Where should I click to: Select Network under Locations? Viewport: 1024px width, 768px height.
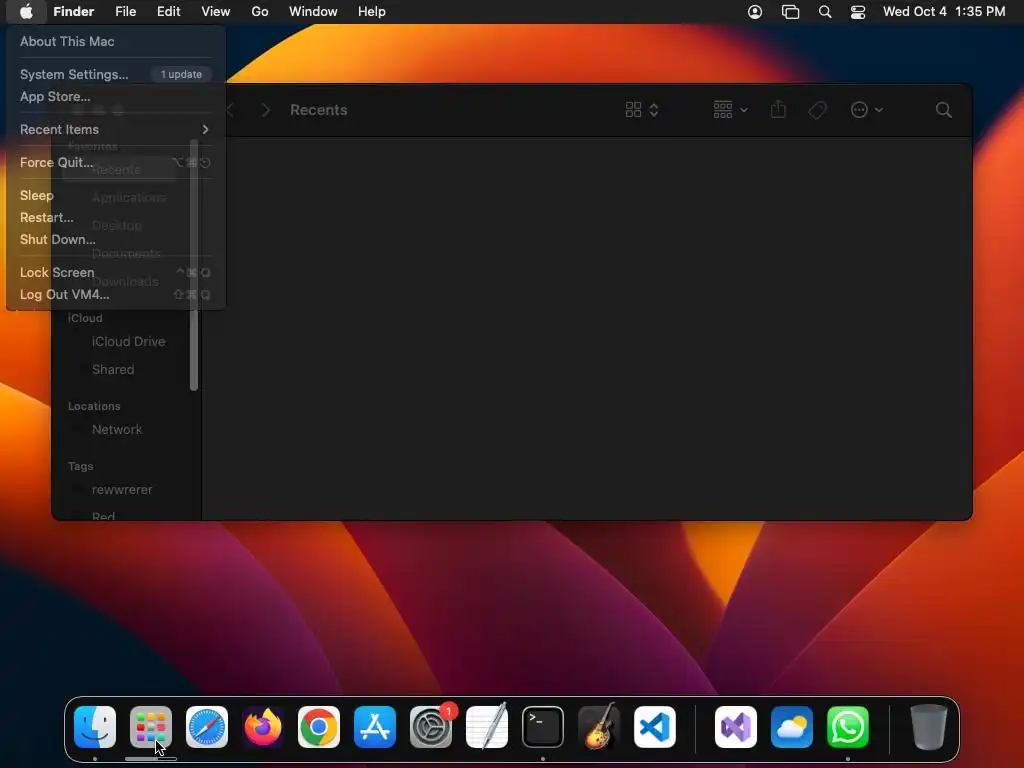tap(117, 430)
